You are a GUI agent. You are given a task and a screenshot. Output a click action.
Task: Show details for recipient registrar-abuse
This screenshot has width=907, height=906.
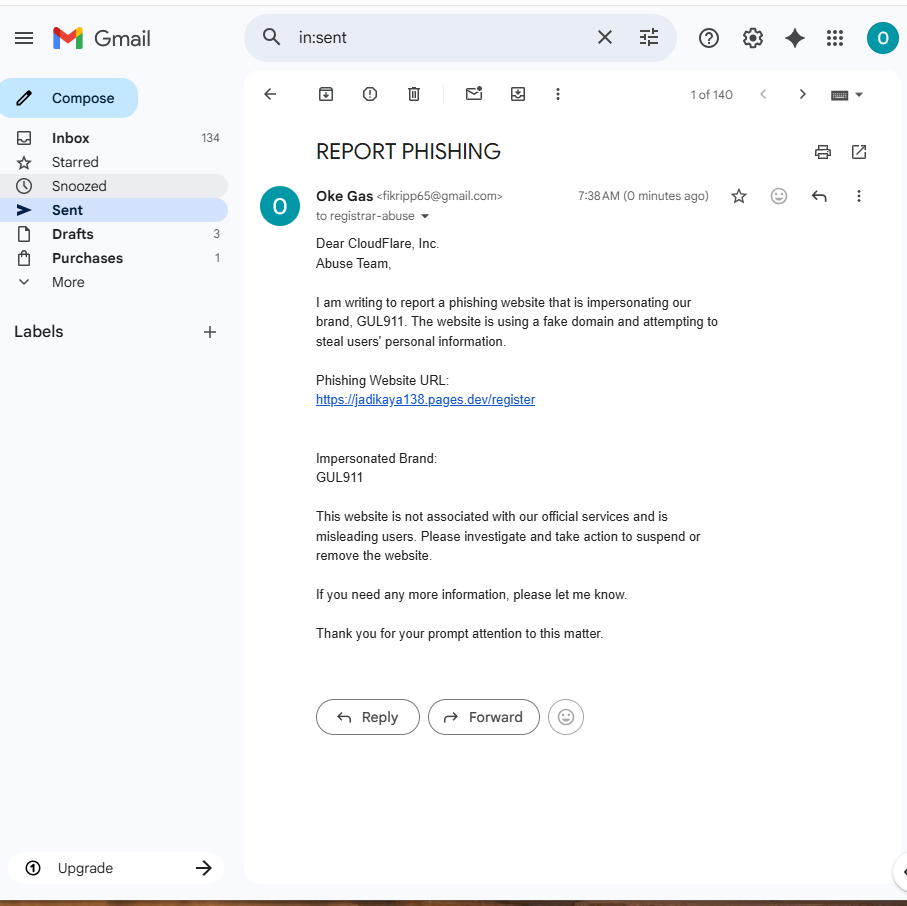[425, 216]
